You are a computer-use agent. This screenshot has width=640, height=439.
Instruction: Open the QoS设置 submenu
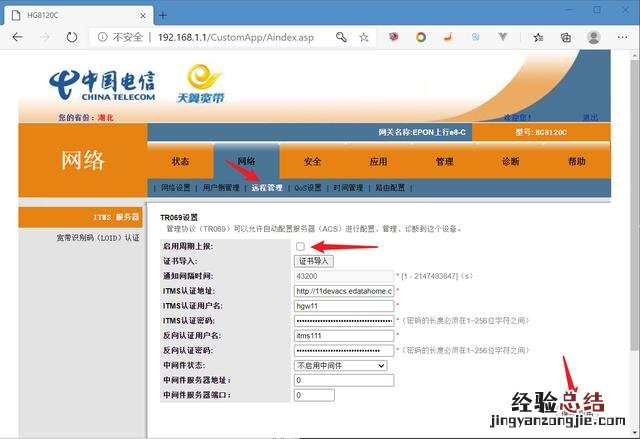click(308, 188)
